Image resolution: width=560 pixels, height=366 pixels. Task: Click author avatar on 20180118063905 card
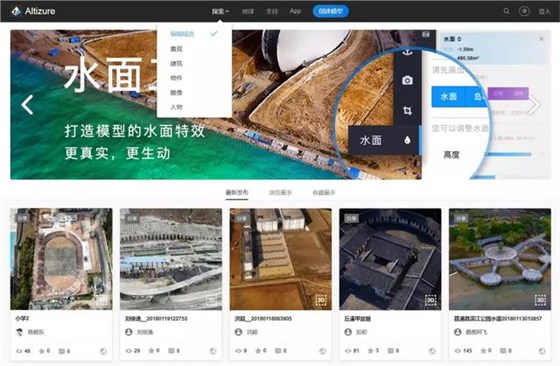pyautogui.click(x=239, y=332)
